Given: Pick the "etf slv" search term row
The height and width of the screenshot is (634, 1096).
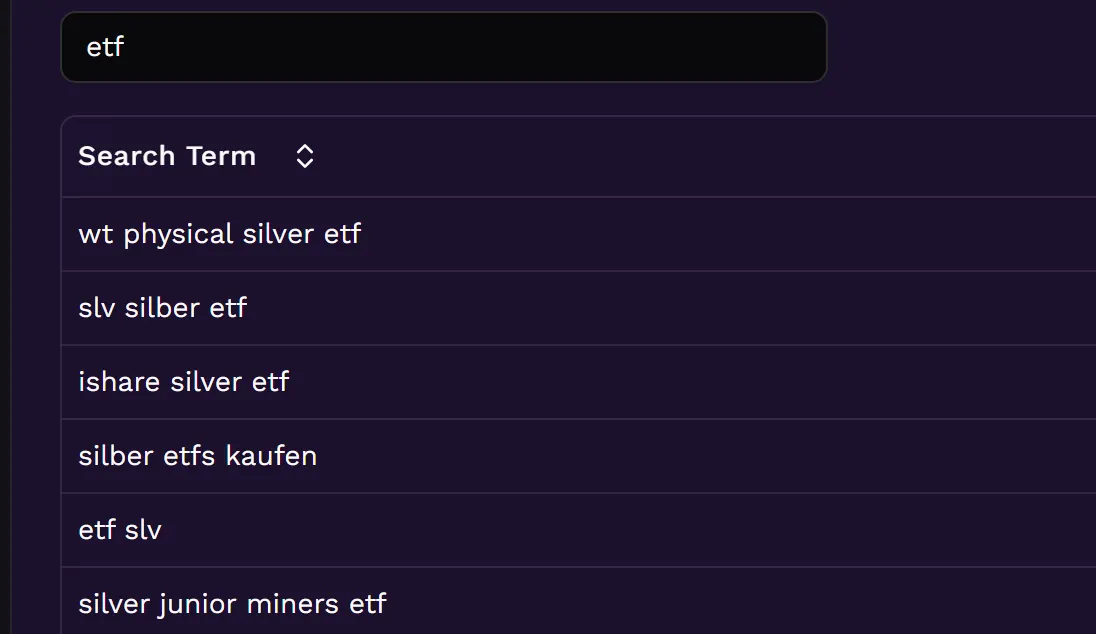Looking at the screenshot, I should (x=120, y=530).
